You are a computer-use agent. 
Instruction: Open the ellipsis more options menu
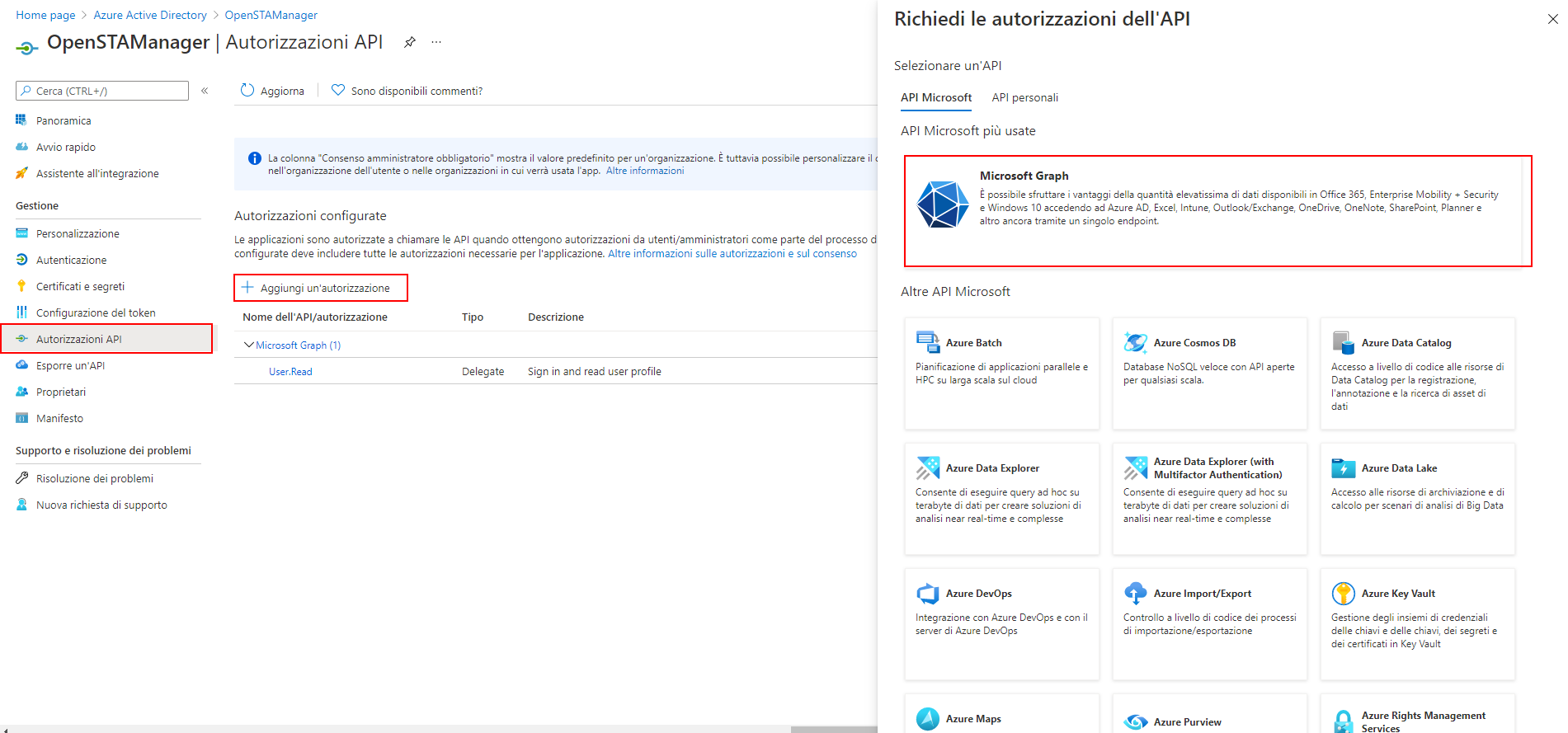[436, 42]
